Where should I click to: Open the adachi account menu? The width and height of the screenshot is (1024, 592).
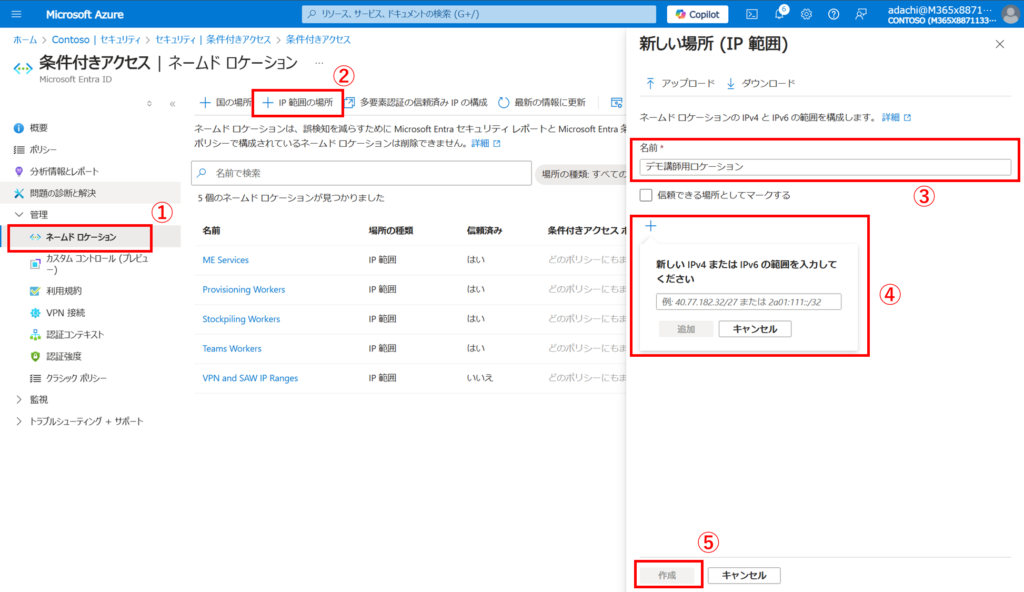(952, 14)
